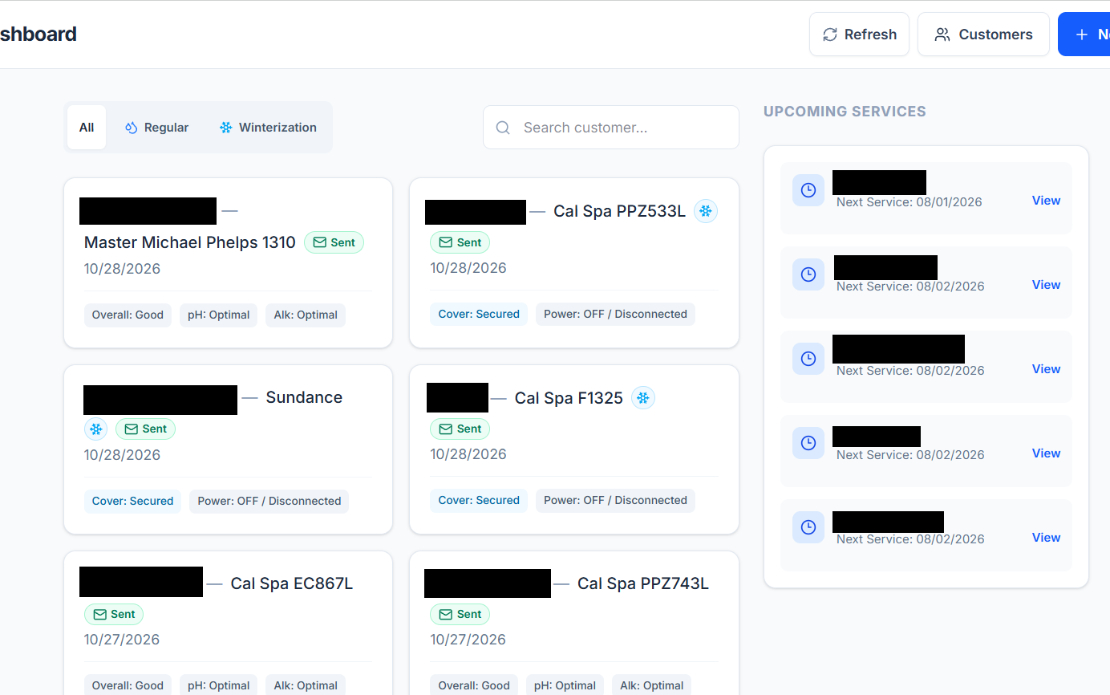
Task: Click snowflake icon beside Cal Spa PPZ533L
Action: pos(706,211)
